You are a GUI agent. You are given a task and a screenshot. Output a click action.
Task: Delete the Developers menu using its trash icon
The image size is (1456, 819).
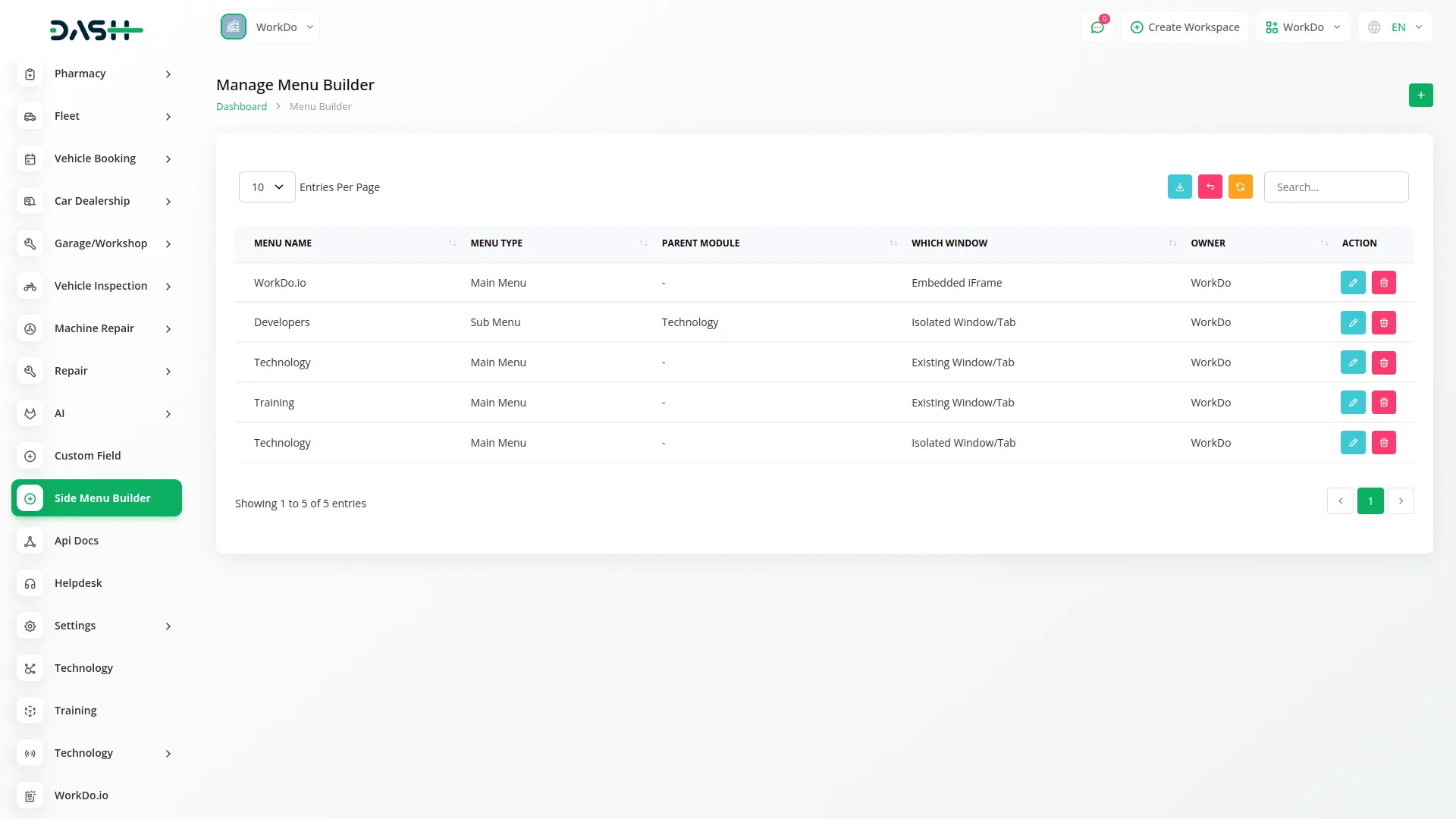coord(1384,322)
